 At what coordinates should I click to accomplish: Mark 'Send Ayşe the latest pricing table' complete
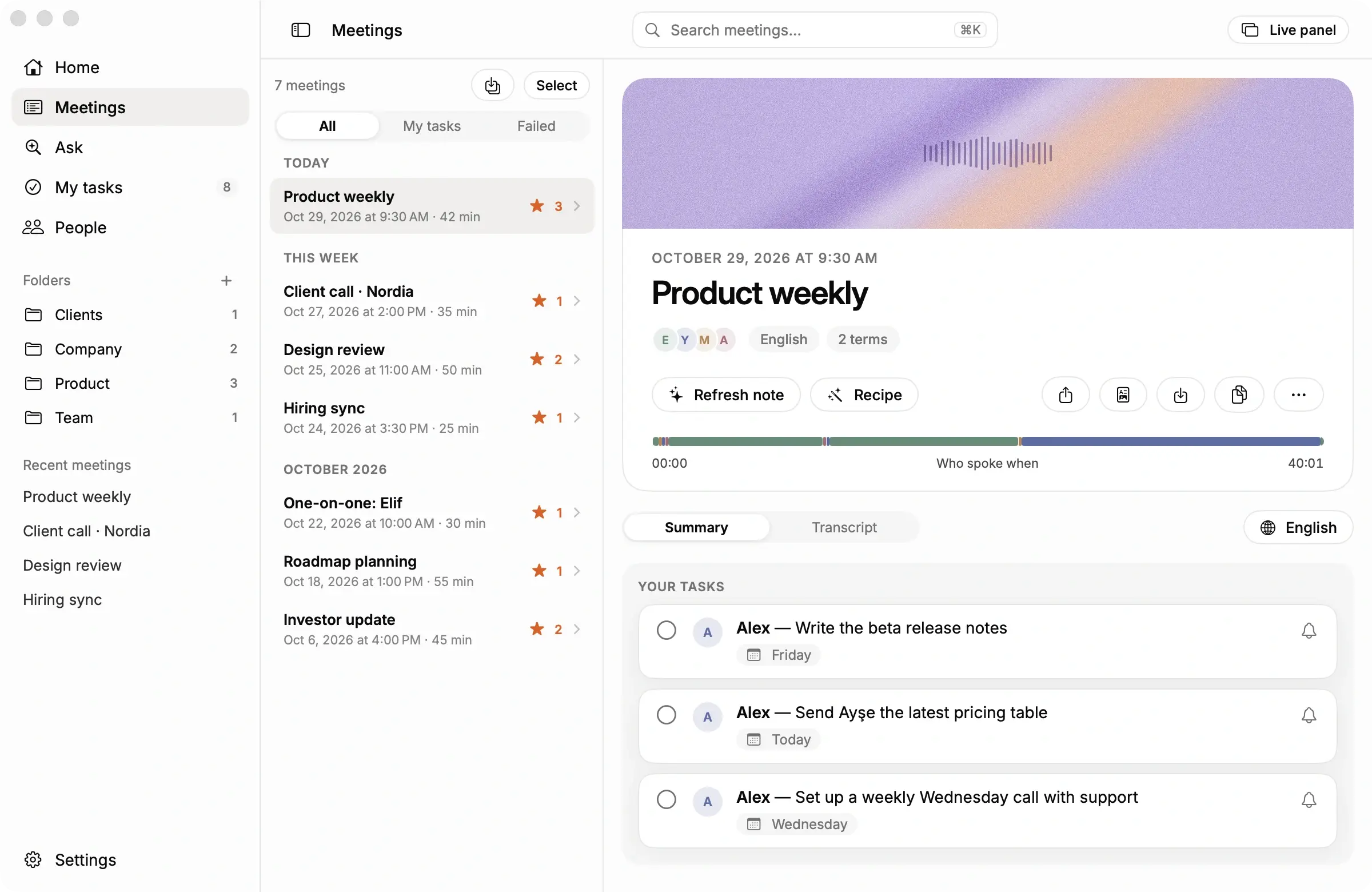[667, 715]
